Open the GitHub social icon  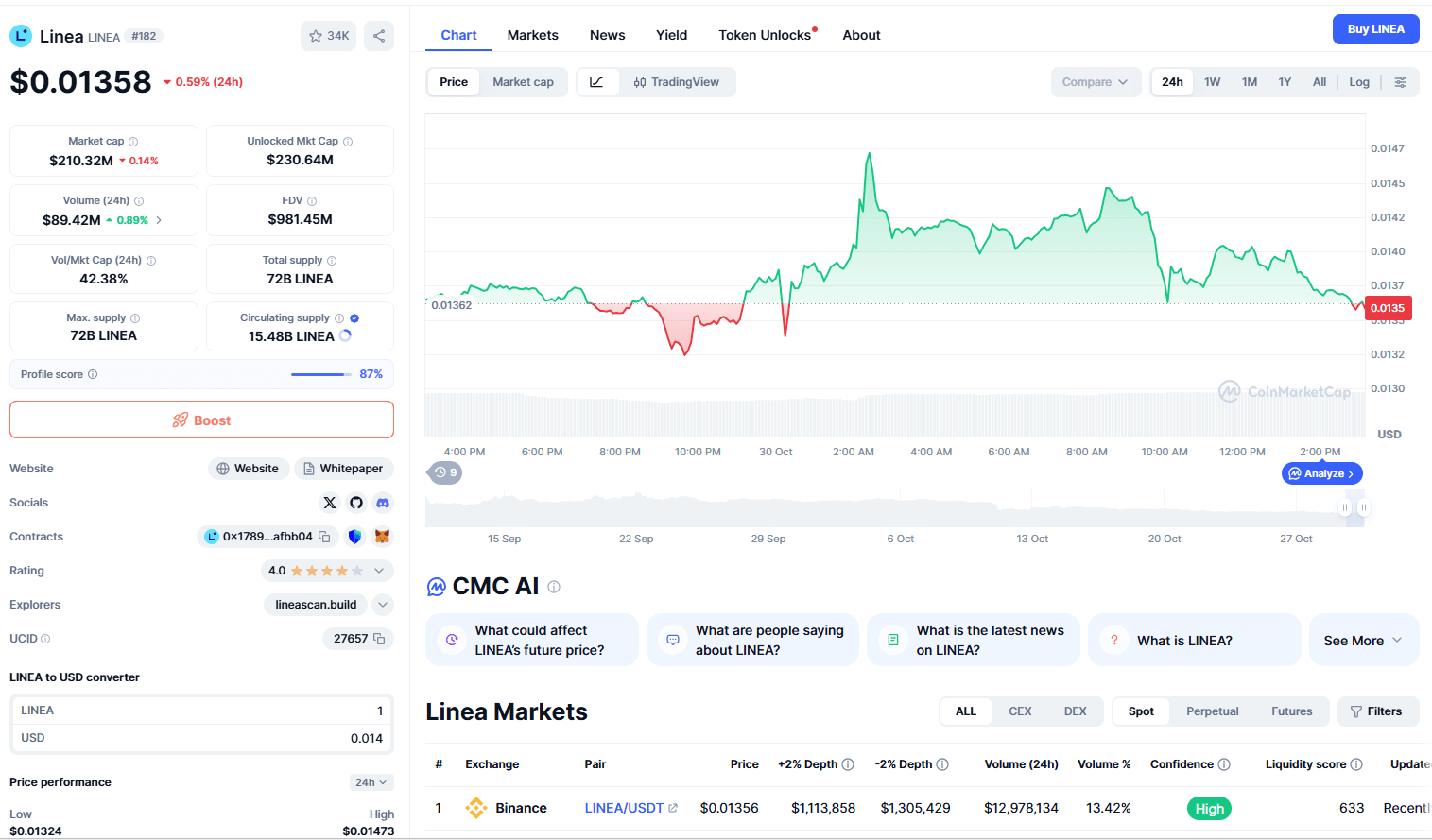[x=356, y=503]
